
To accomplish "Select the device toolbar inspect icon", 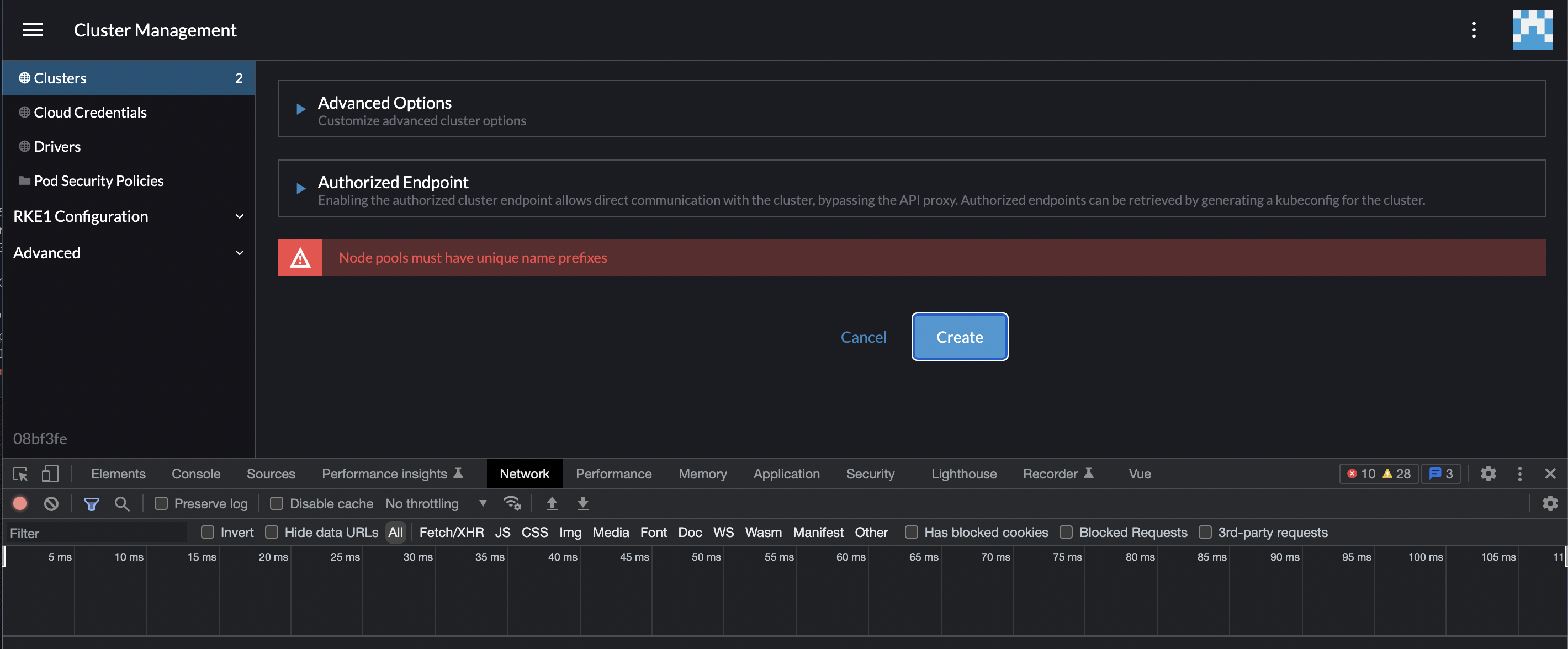I will pos(20,474).
